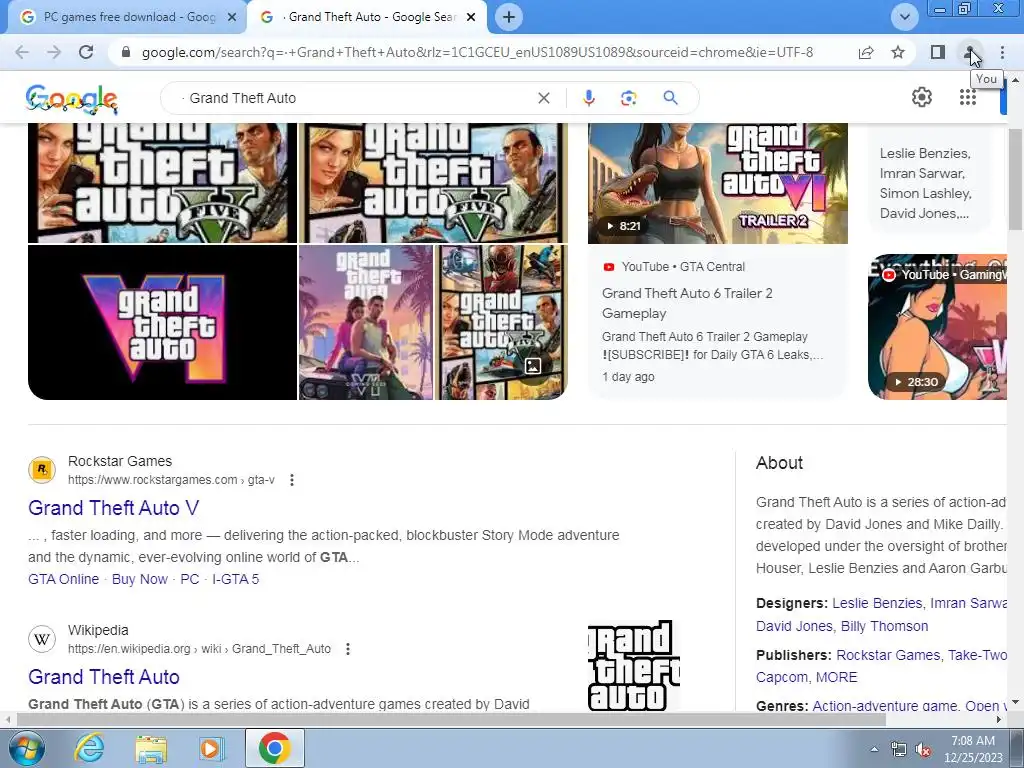1024x768 pixels.
Task: Start voice search with microphone
Action: pyautogui.click(x=588, y=98)
